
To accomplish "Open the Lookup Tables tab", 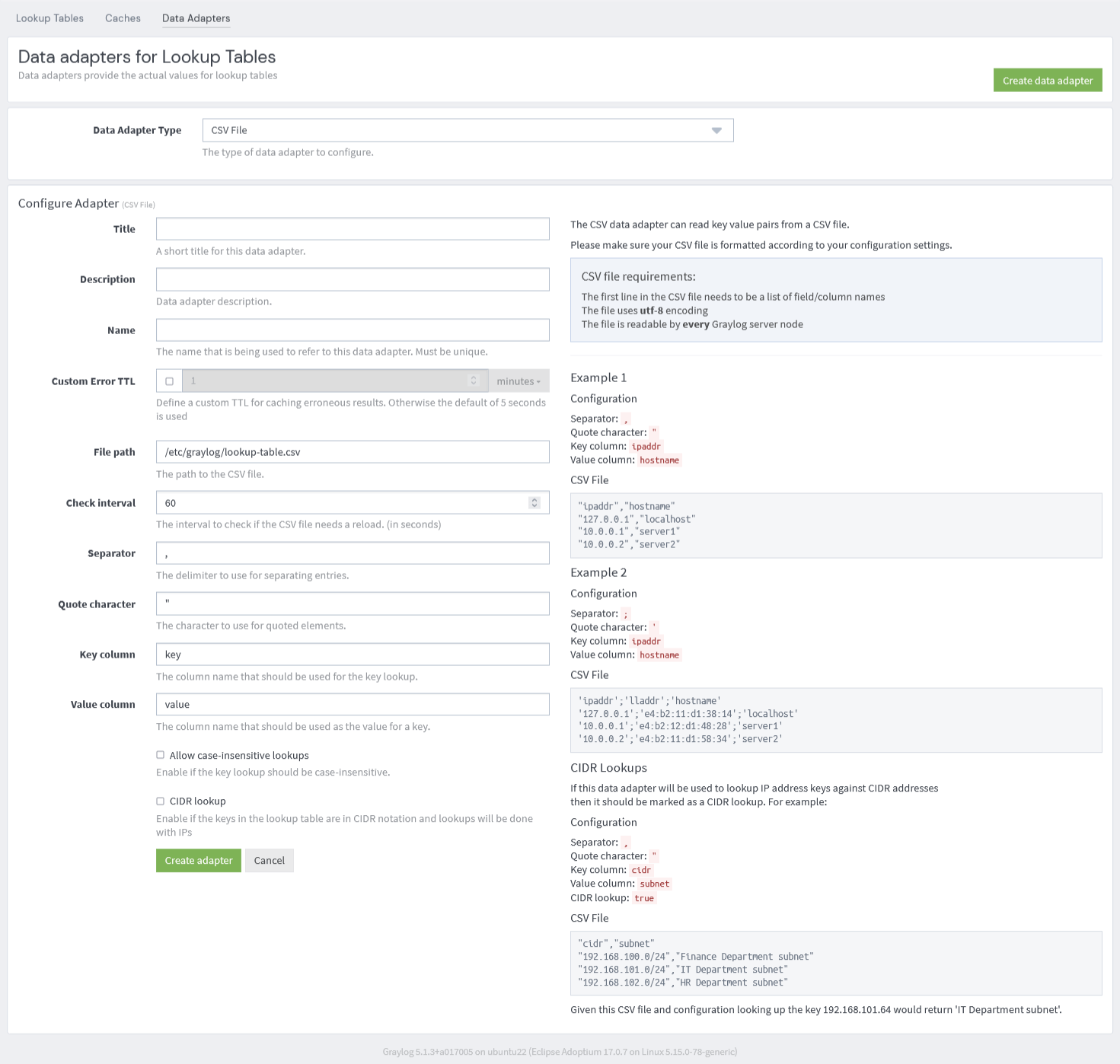I will tap(49, 18).
